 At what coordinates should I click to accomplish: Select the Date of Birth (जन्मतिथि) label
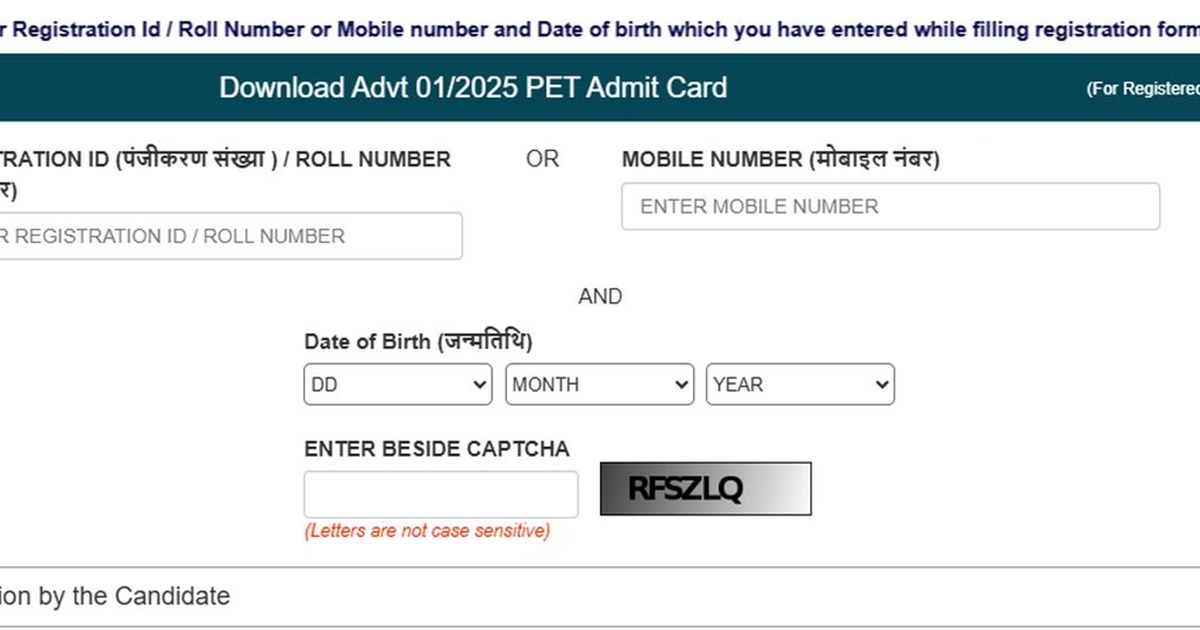pos(418,341)
